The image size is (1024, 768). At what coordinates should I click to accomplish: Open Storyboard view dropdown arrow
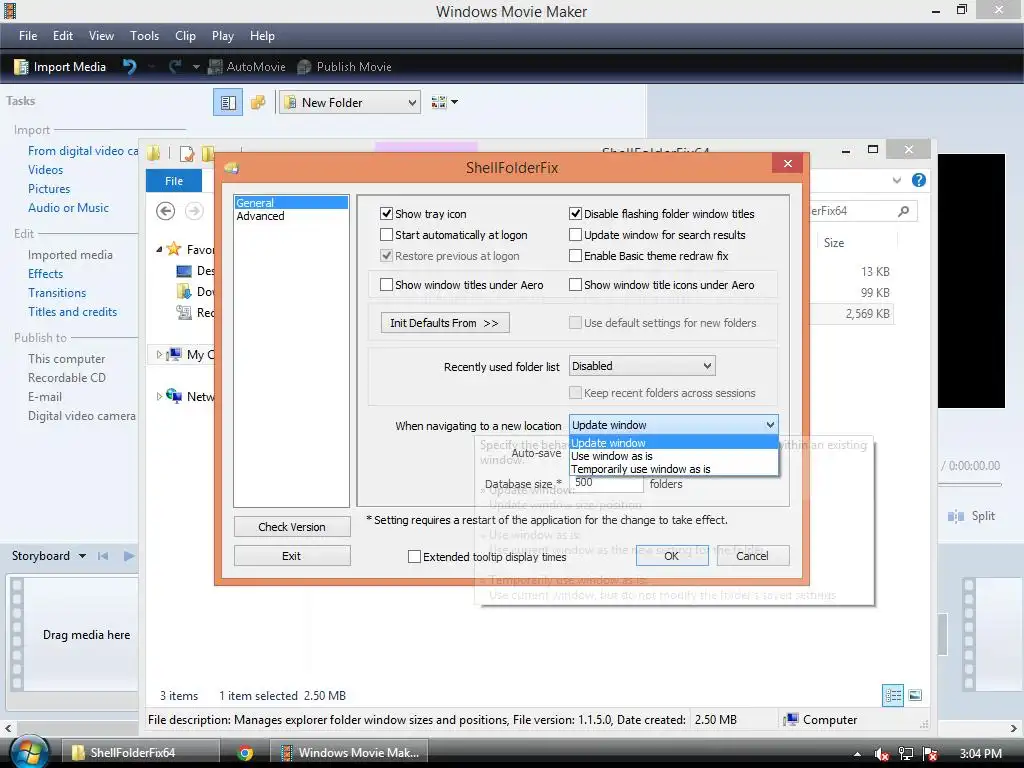[x=82, y=556]
